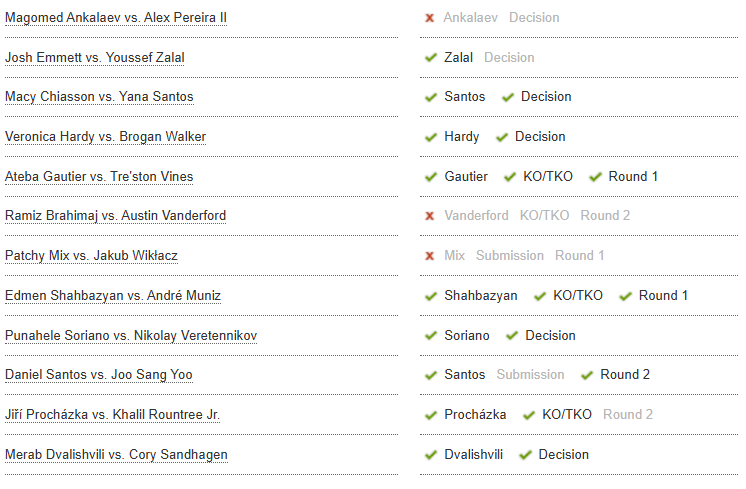Open Daniel Santos vs. Joo Sang Yoo link
This screenshot has height=489, width=746.
tap(98, 375)
